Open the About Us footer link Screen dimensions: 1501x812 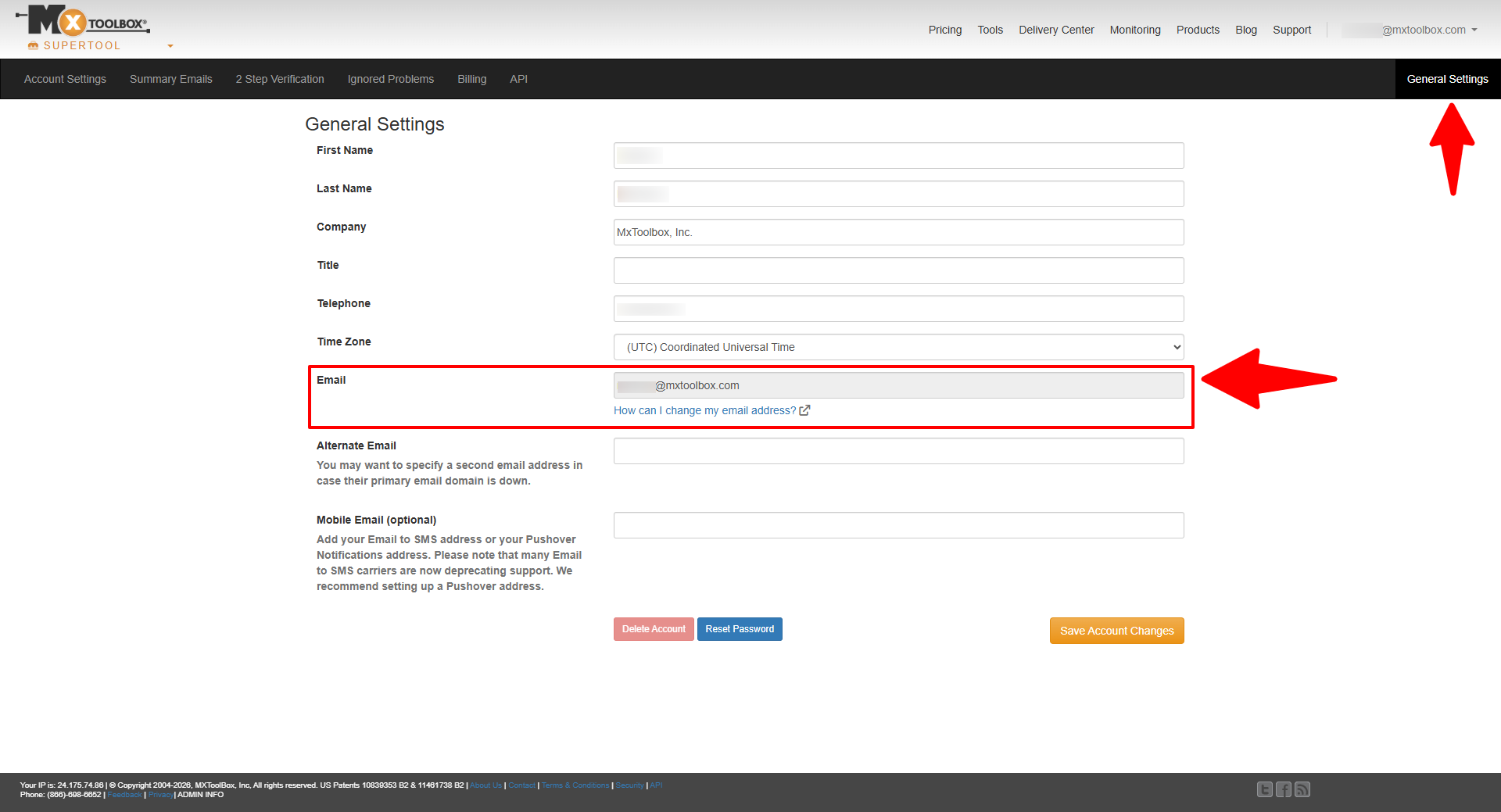tap(485, 785)
